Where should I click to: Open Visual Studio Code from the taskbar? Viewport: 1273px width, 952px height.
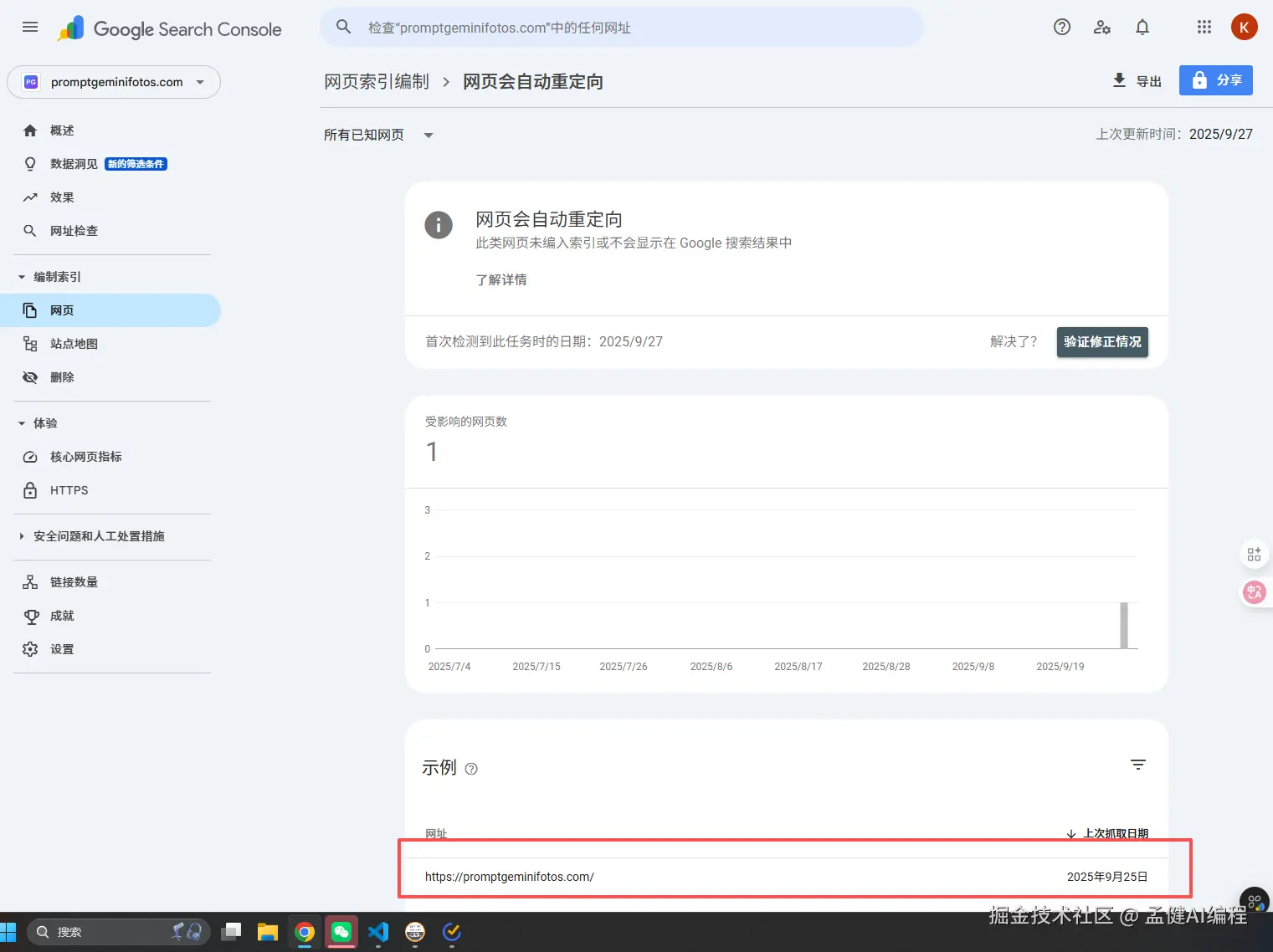(378, 932)
